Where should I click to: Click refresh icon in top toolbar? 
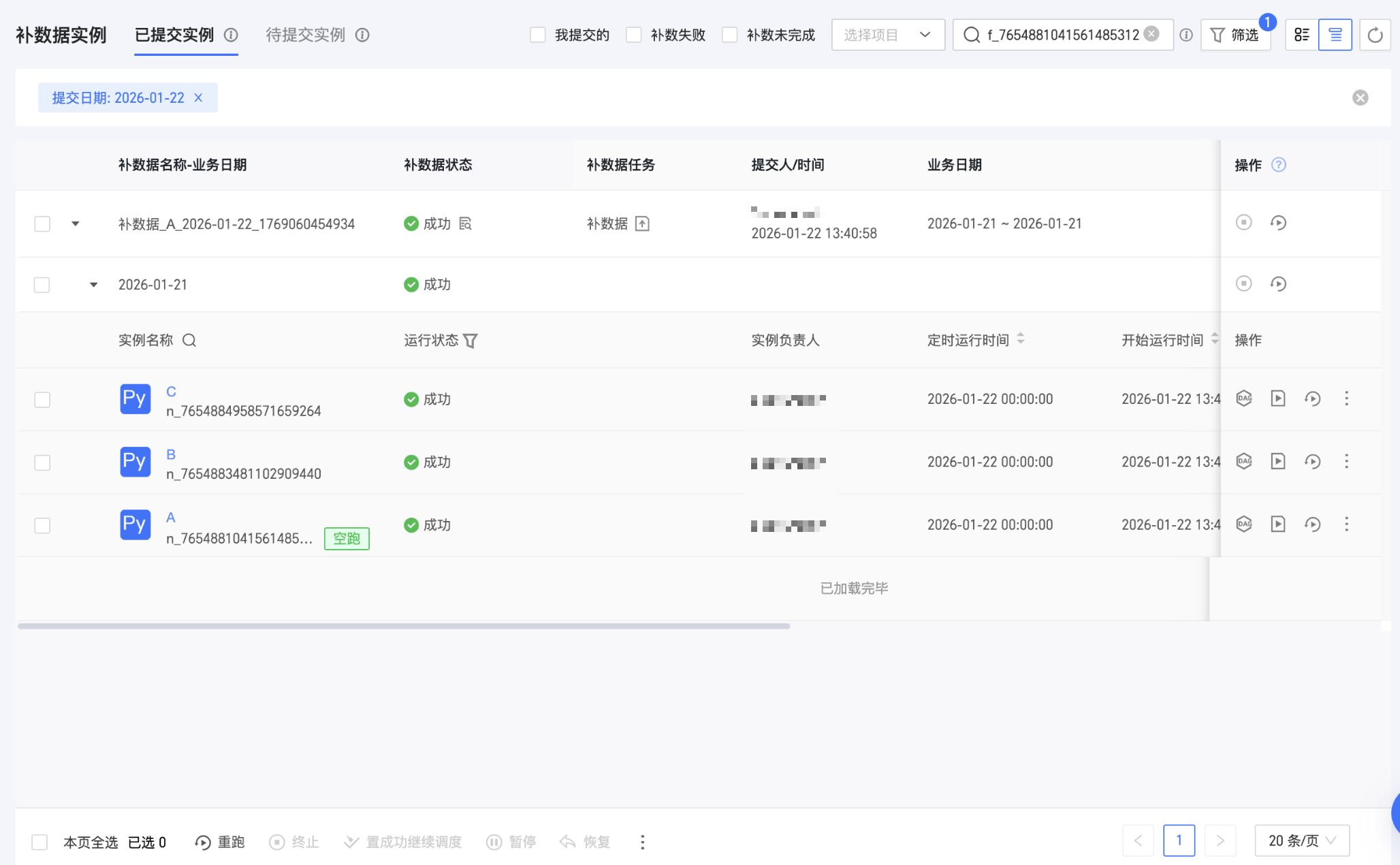click(x=1375, y=35)
